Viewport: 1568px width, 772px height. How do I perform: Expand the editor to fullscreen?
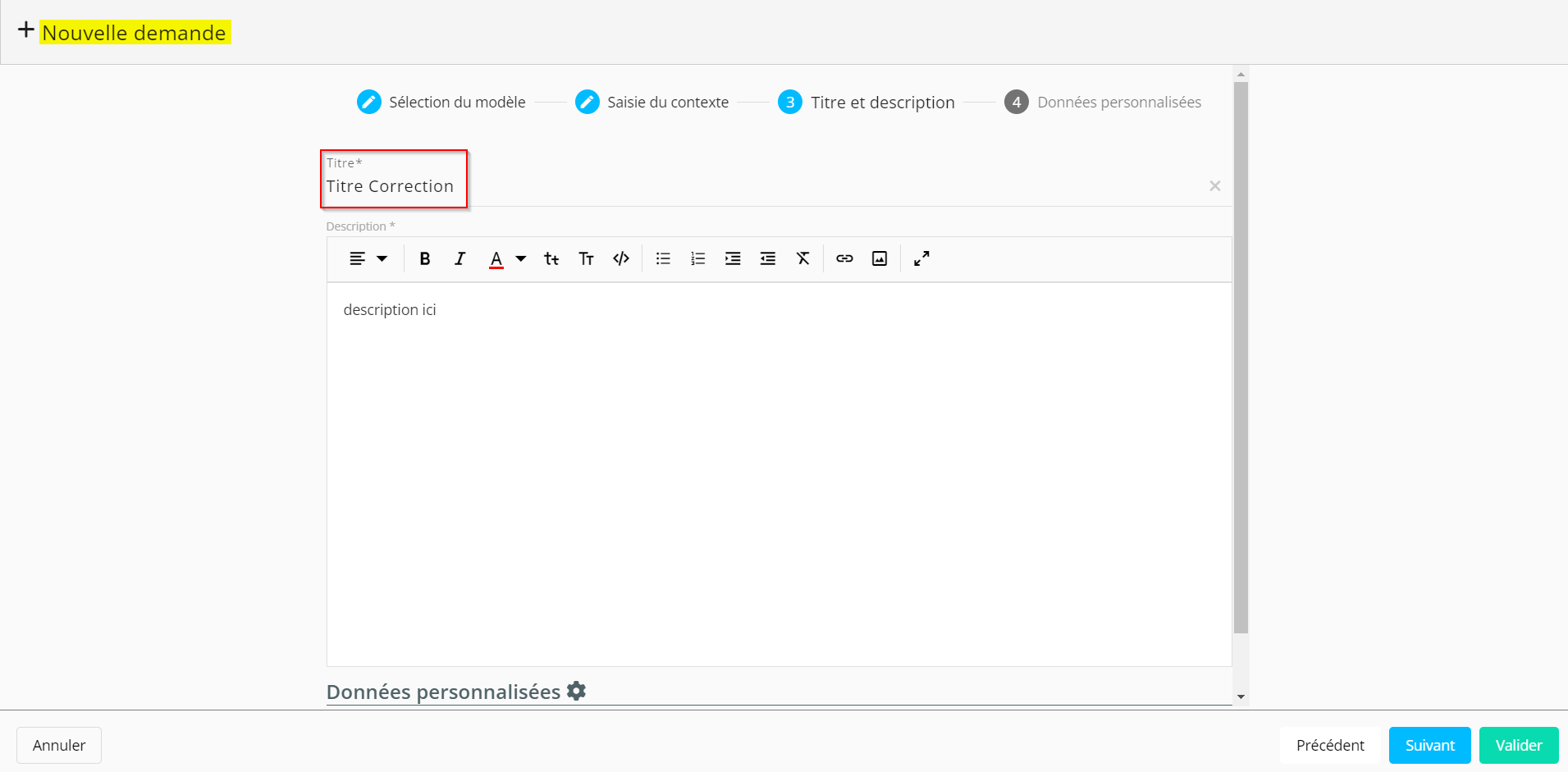(x=921, y=259)
